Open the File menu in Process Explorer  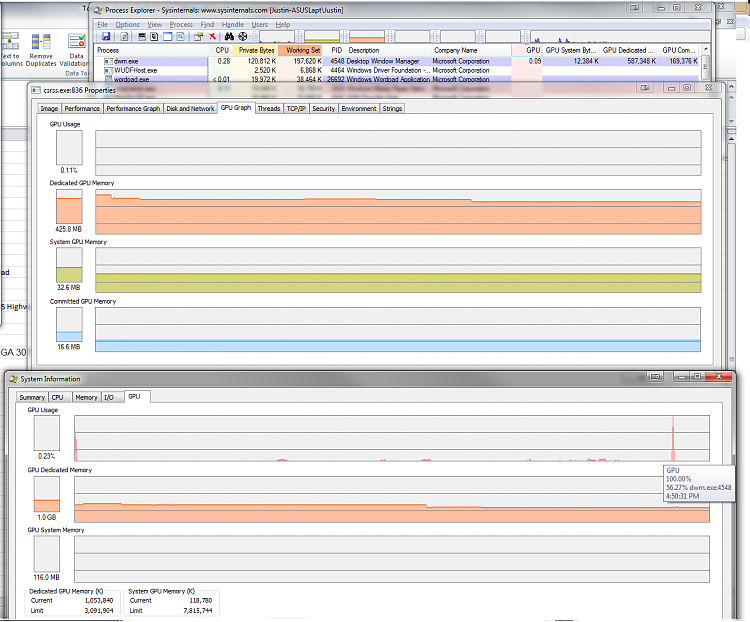[x=102, y=24]
